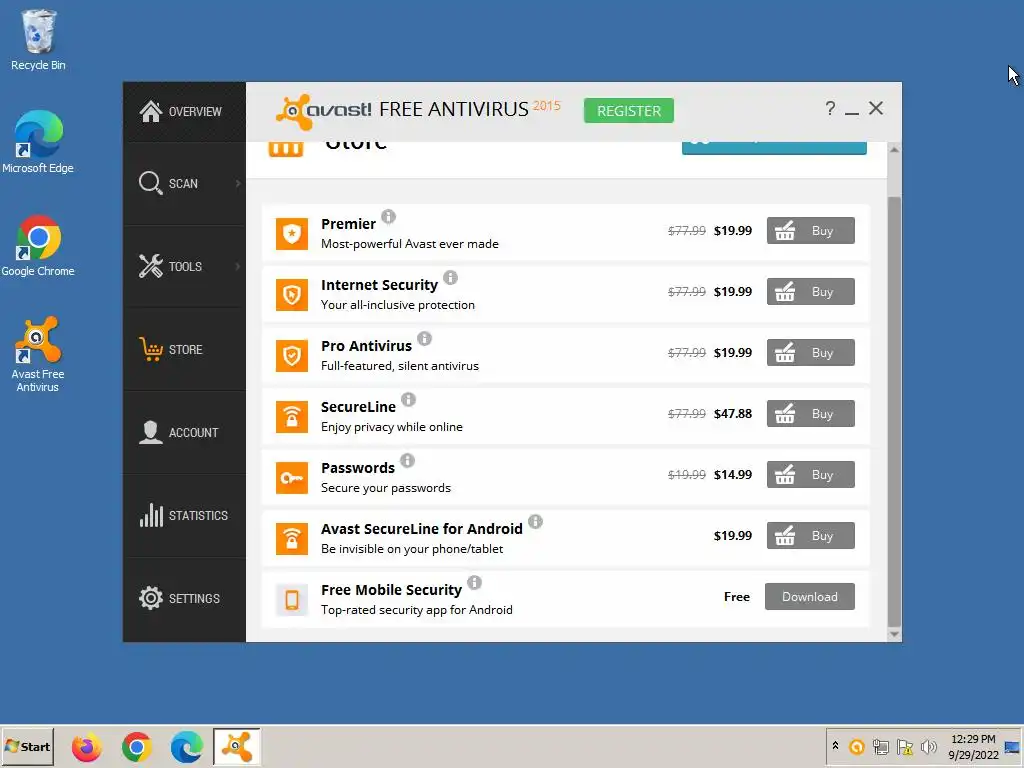Select Avast Free Antivirus desktop shortcut
Viewport: 1024px width, 768px height.
point(38,355)
